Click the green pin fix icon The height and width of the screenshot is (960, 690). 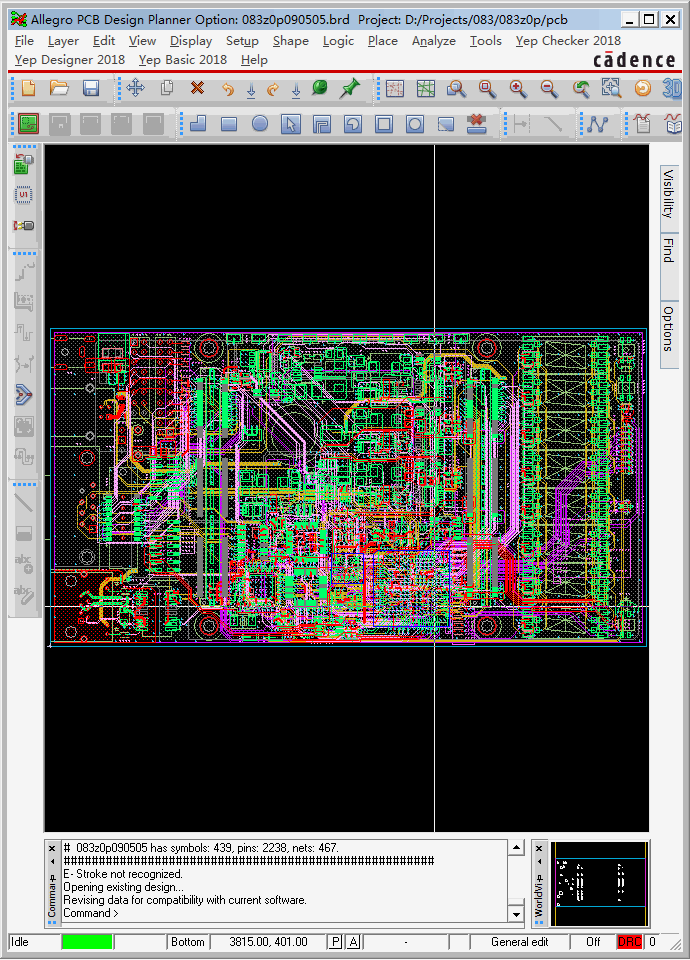pos(349,89)
